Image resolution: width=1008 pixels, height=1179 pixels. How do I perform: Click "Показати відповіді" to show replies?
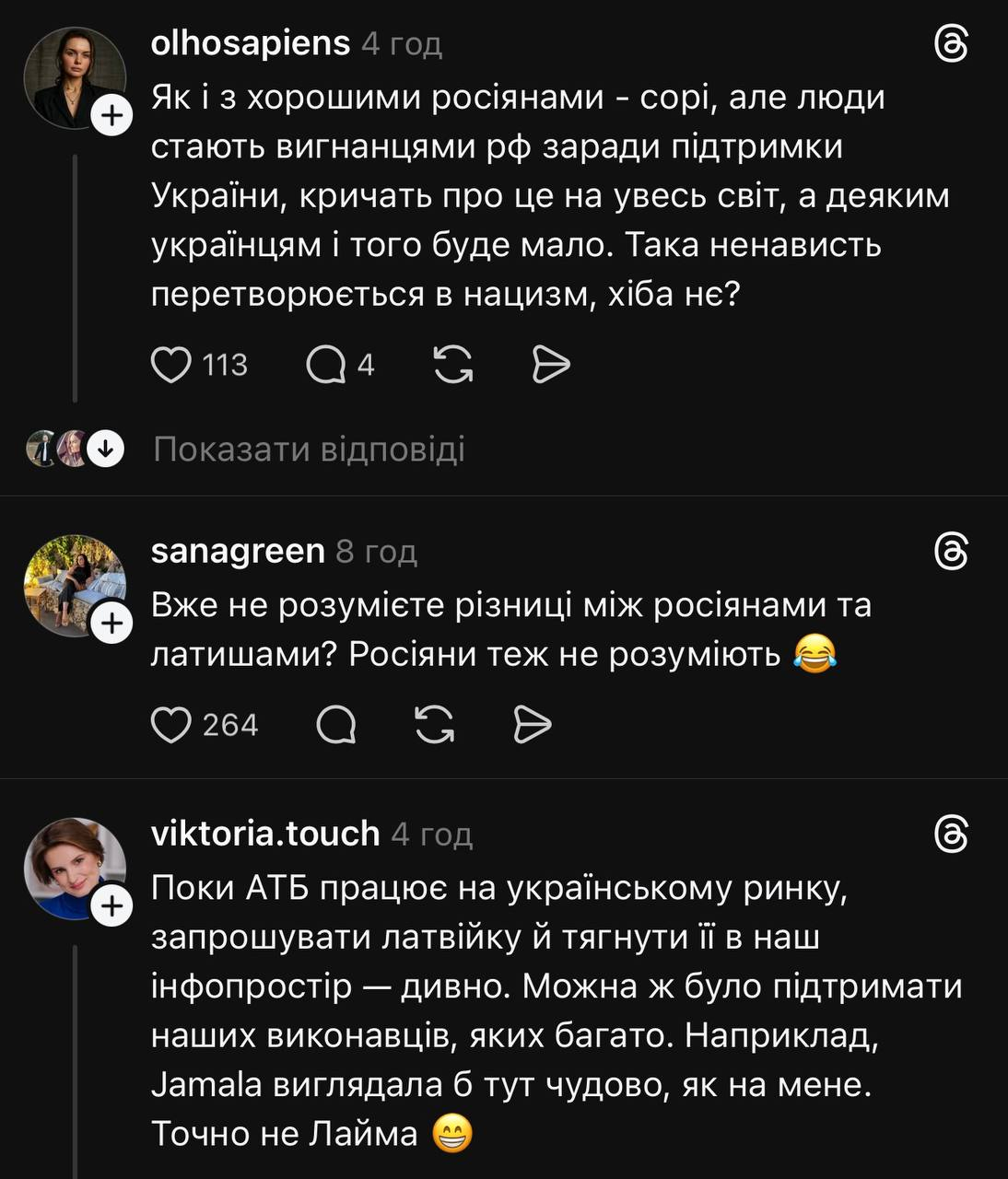(309, 449)
